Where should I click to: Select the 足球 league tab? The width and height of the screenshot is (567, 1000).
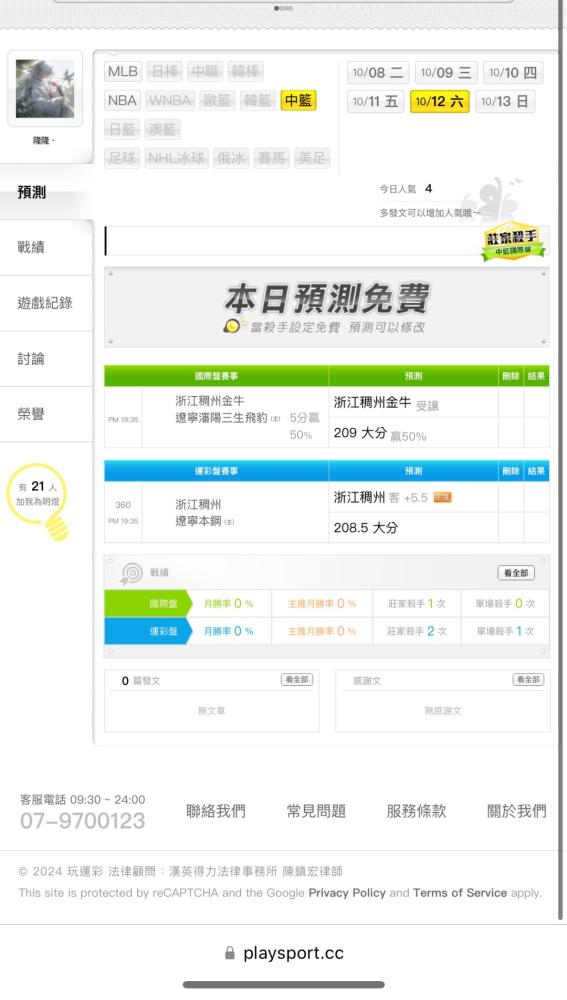coord(122,158)
